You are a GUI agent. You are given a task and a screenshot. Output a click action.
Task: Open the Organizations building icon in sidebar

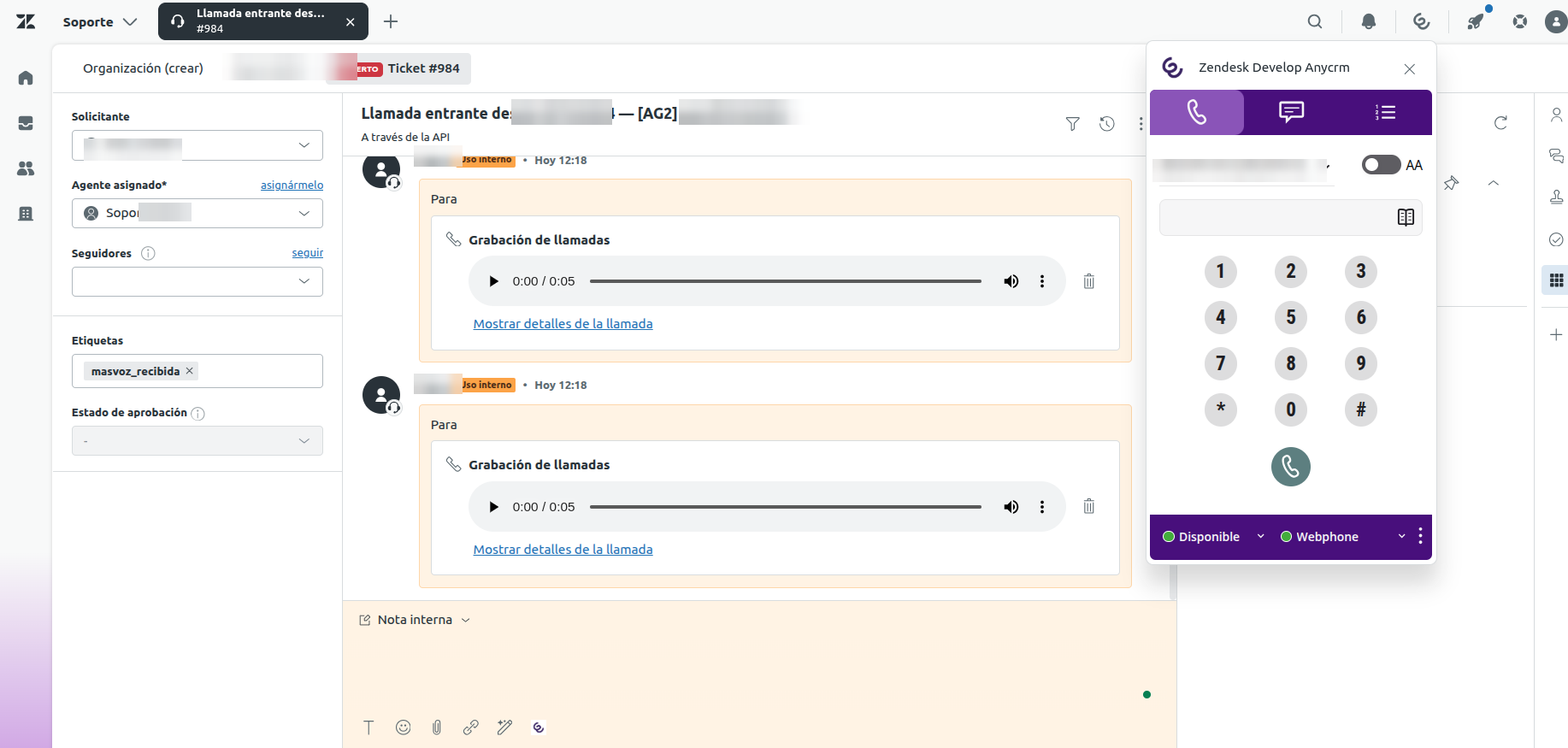[26, 214]
